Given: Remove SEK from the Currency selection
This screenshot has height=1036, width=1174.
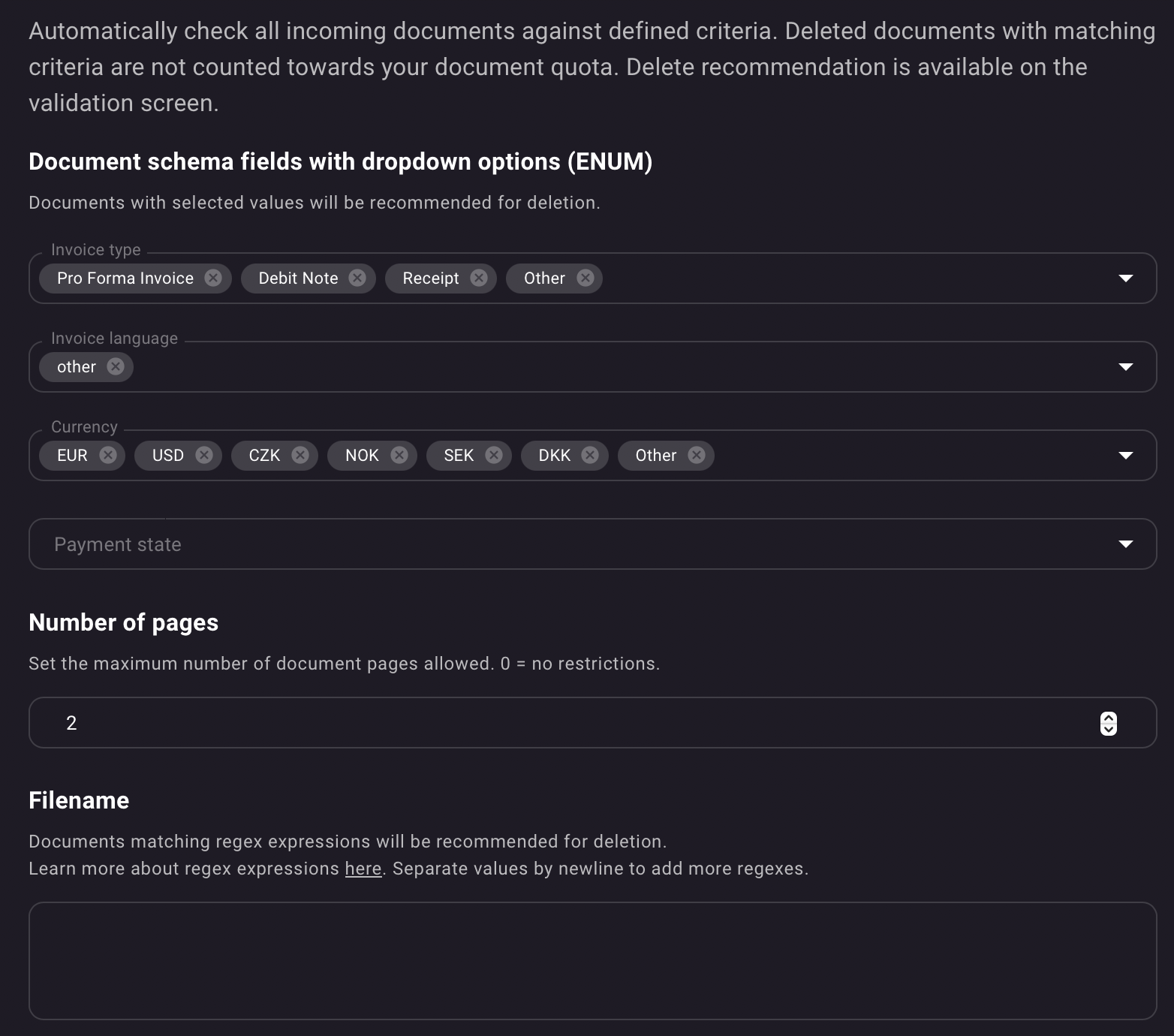Looking at the screenshot, I should tap(494, 455).
